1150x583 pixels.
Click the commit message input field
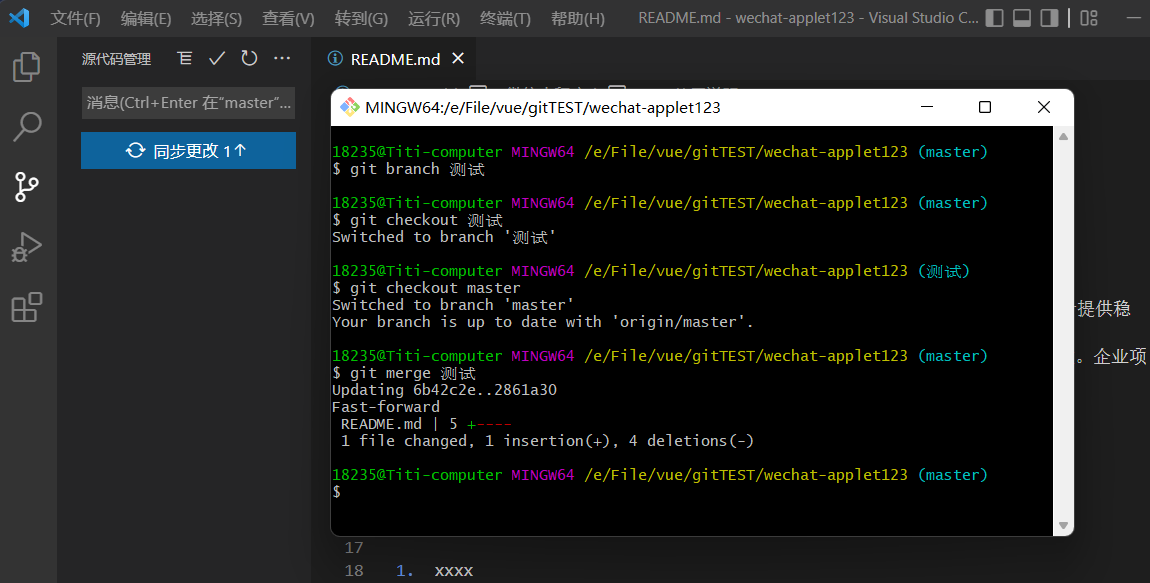(188, 102)
